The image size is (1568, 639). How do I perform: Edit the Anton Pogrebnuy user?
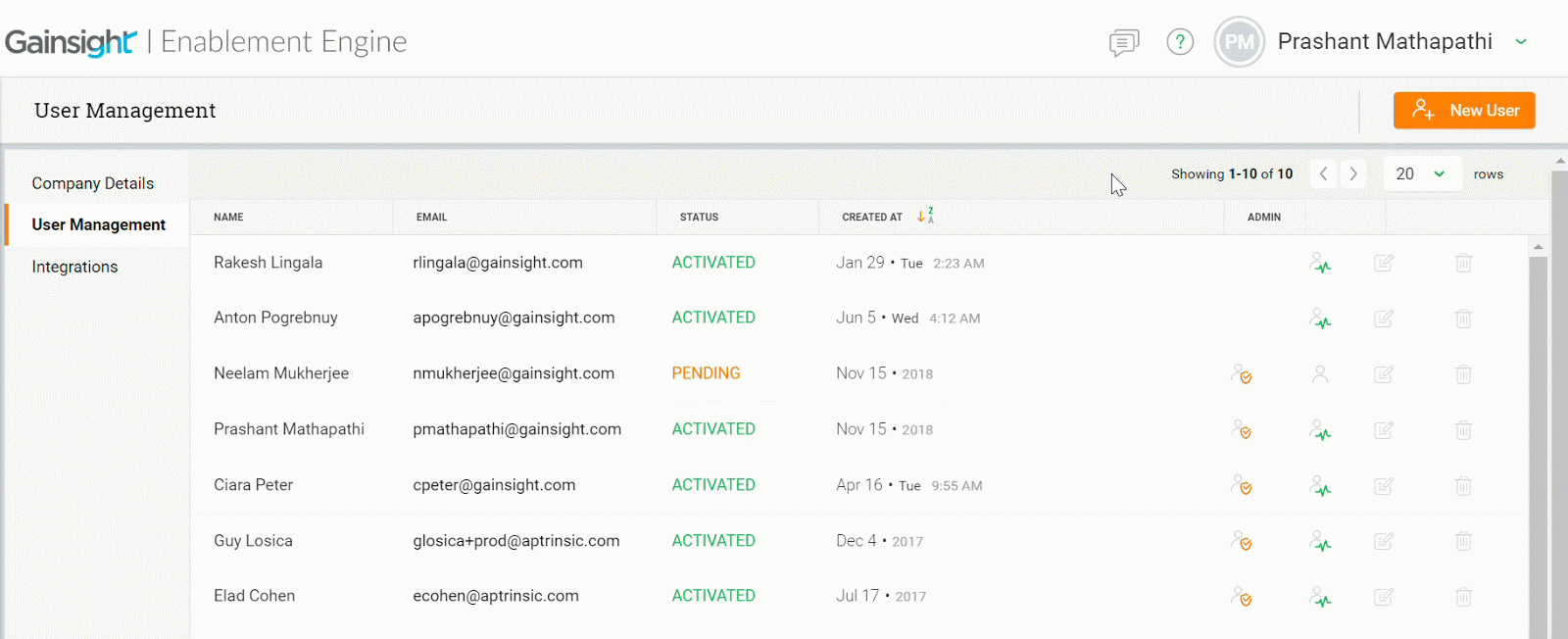(x=1384, y=319)
